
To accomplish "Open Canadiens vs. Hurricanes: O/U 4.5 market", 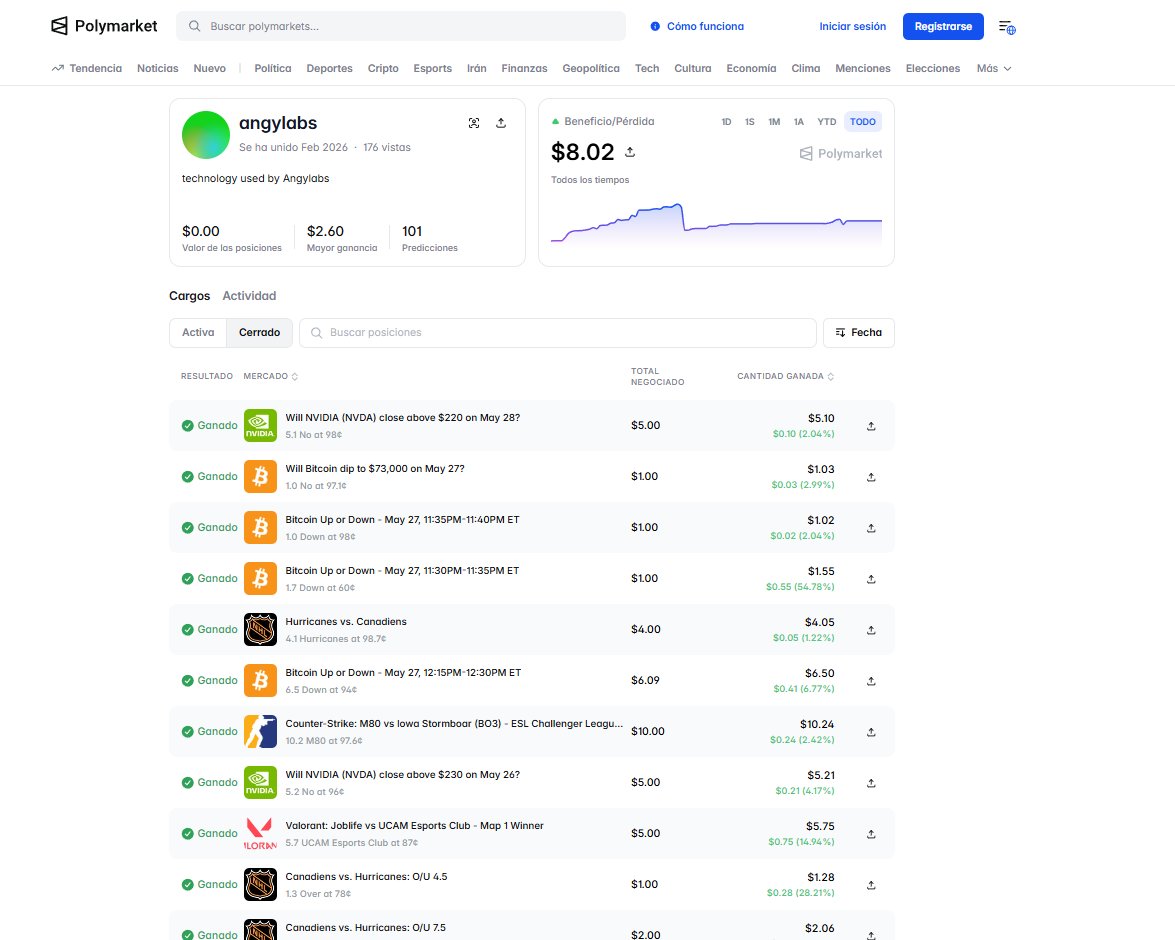I will (366, 876).
